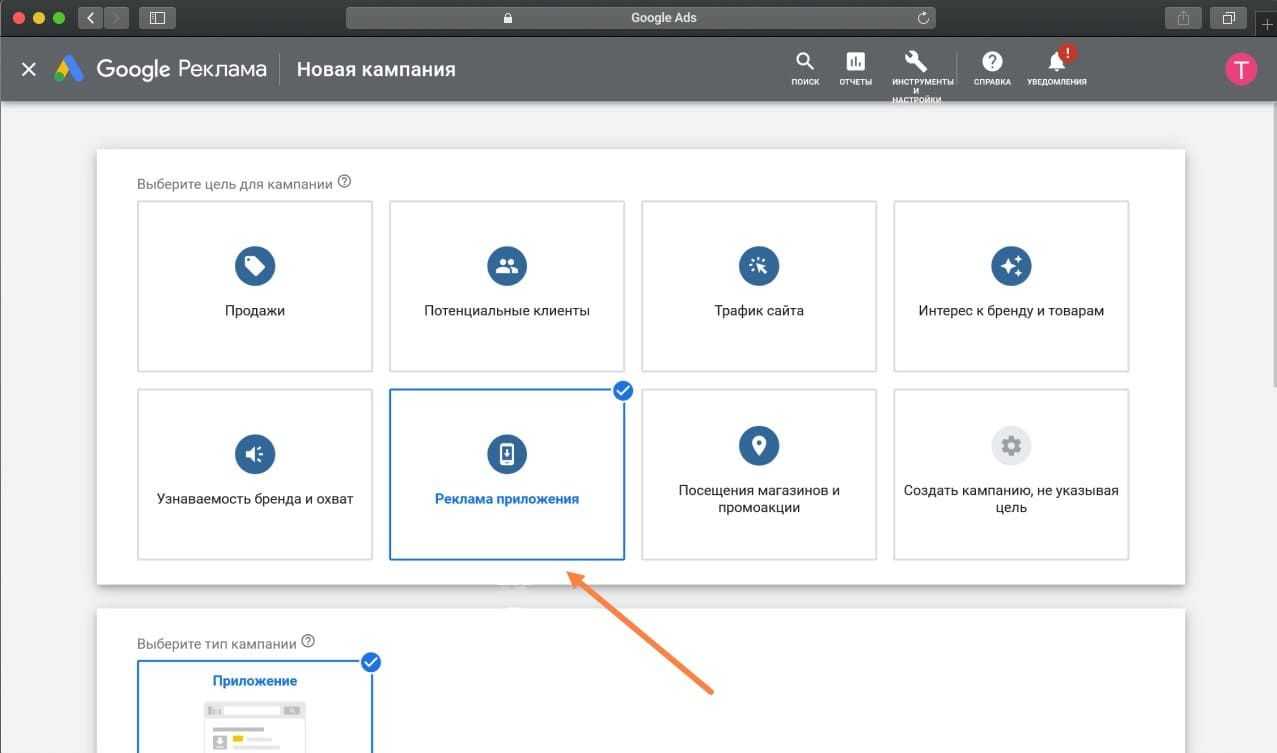Select the Продажи campaign goal
Screen dimensions: 1277x753
click(254, 286)
